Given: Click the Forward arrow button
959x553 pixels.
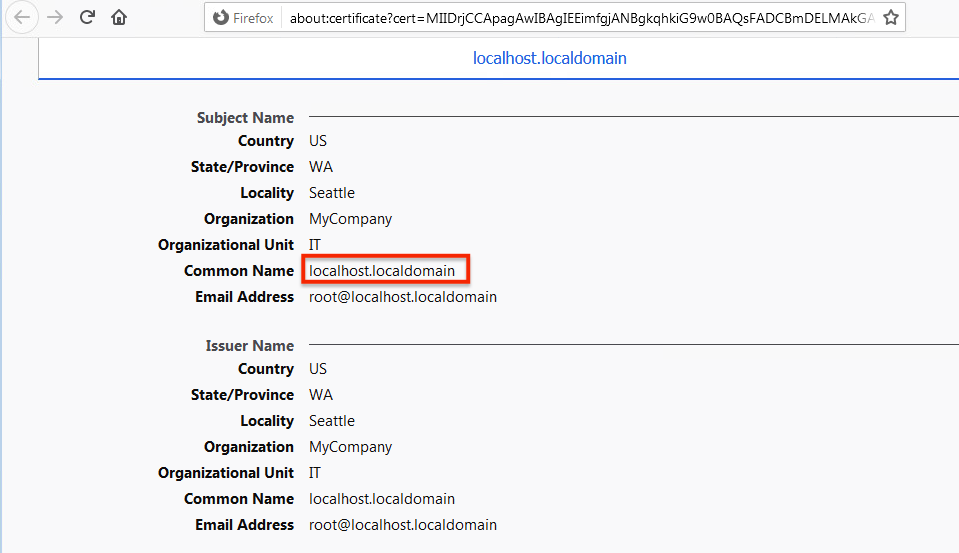Looking at the screenshot, I should click(x=55, y=17).
